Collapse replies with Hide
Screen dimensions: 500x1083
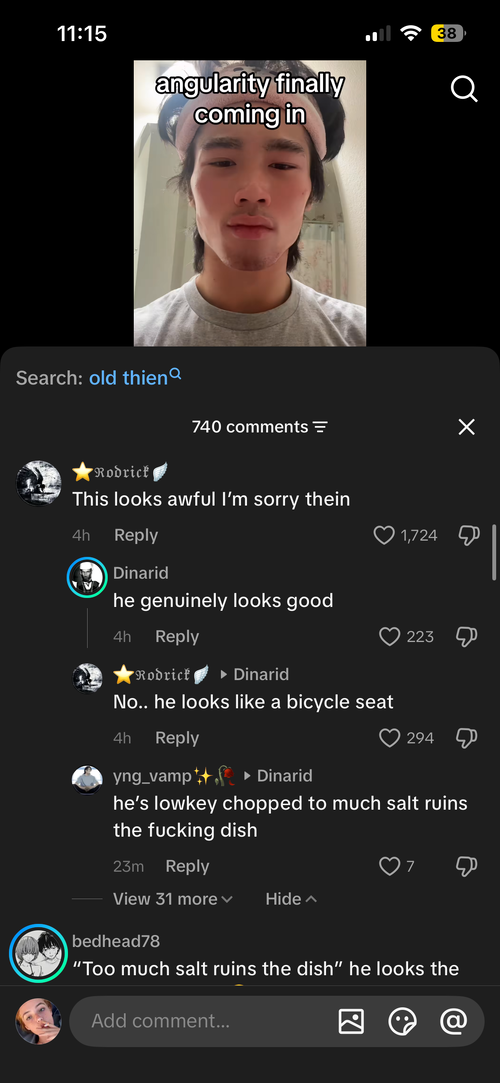[291, 899]
